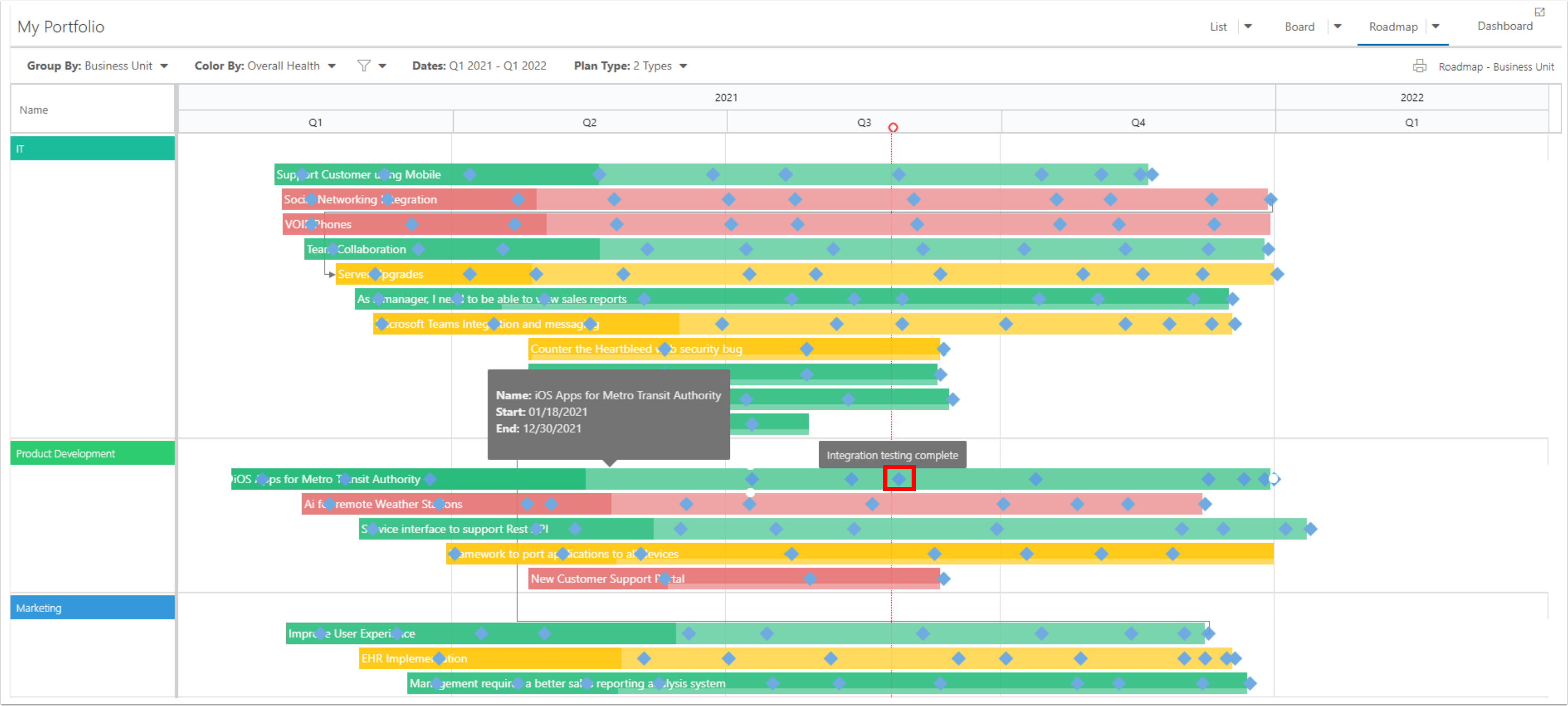Viewport: 1568px width, 706px height.
Task: Click the Management requires better sales reporting bar
Action: [x=827, y=683]
